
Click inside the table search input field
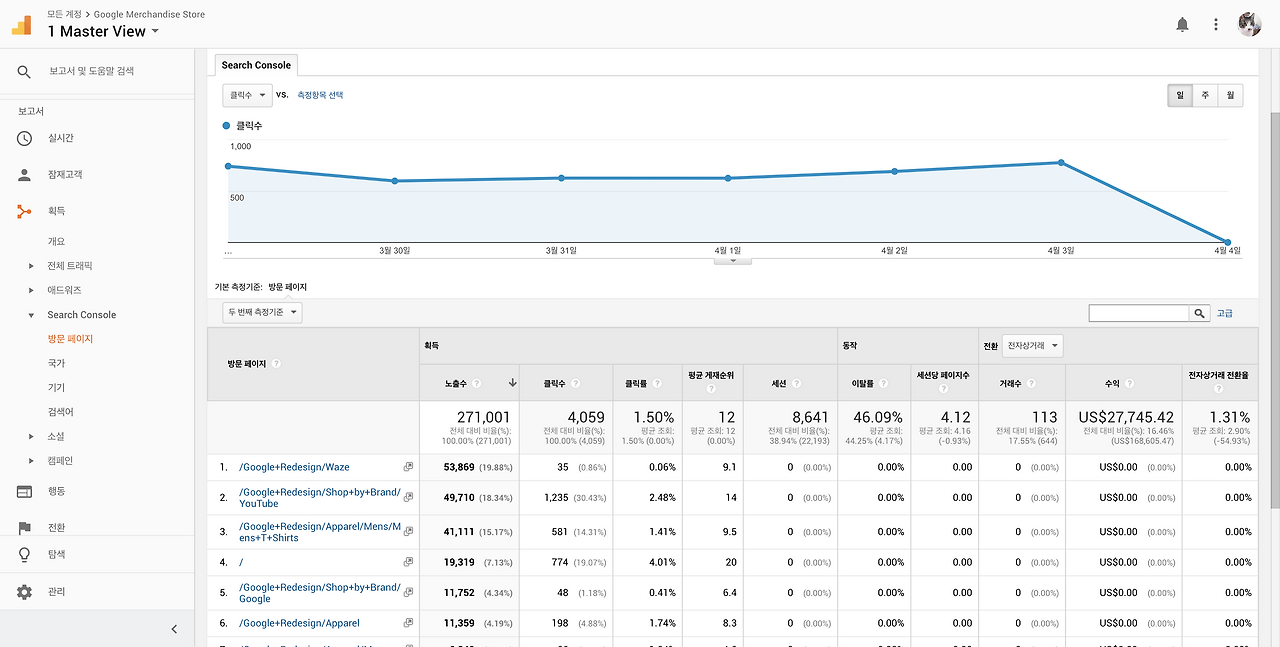coord(1140,312)
